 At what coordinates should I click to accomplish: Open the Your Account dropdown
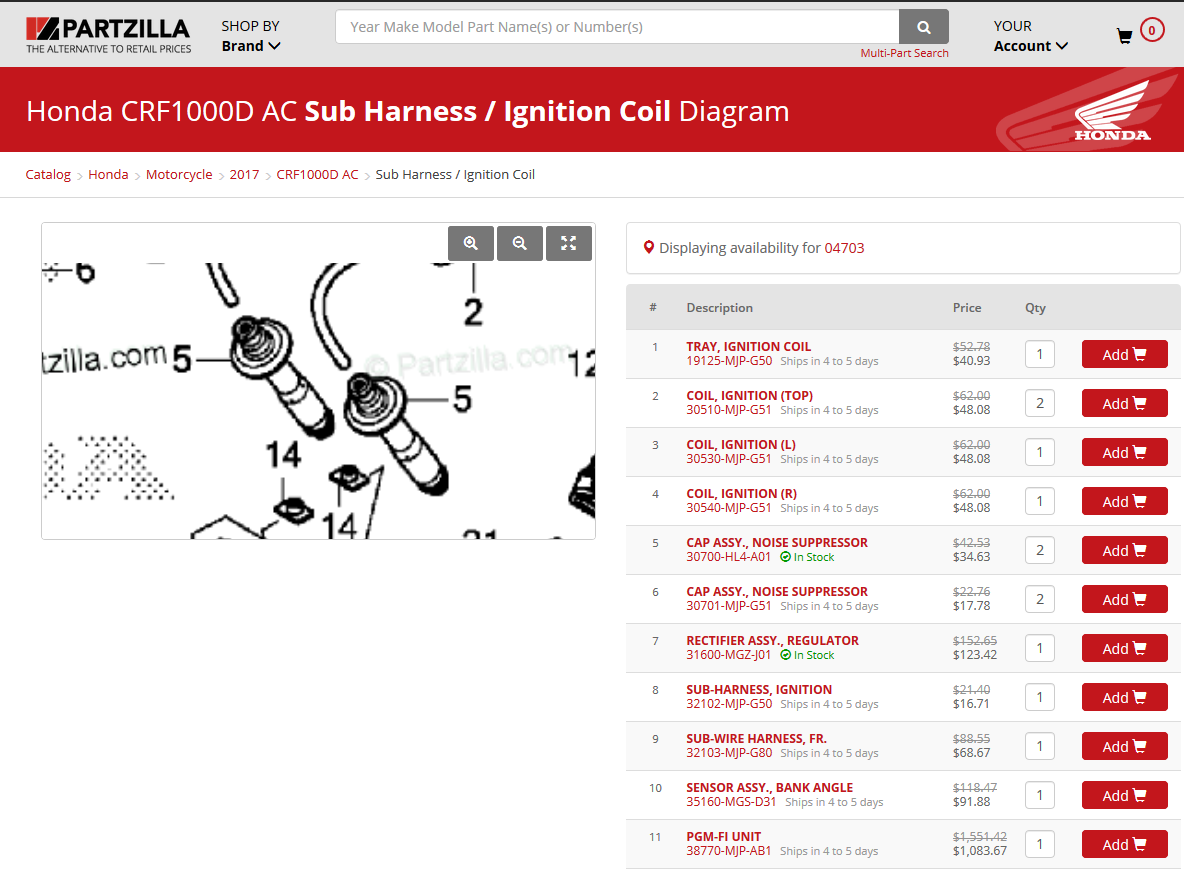point(1030,36)
